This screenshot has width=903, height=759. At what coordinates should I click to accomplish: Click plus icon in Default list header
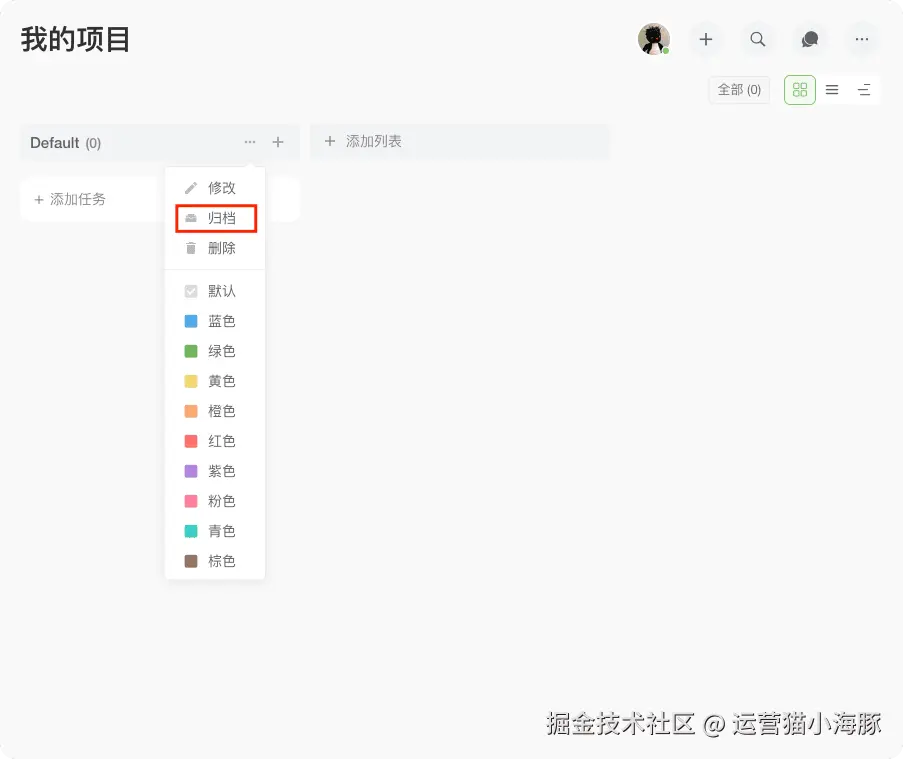(x=278, y=142)
